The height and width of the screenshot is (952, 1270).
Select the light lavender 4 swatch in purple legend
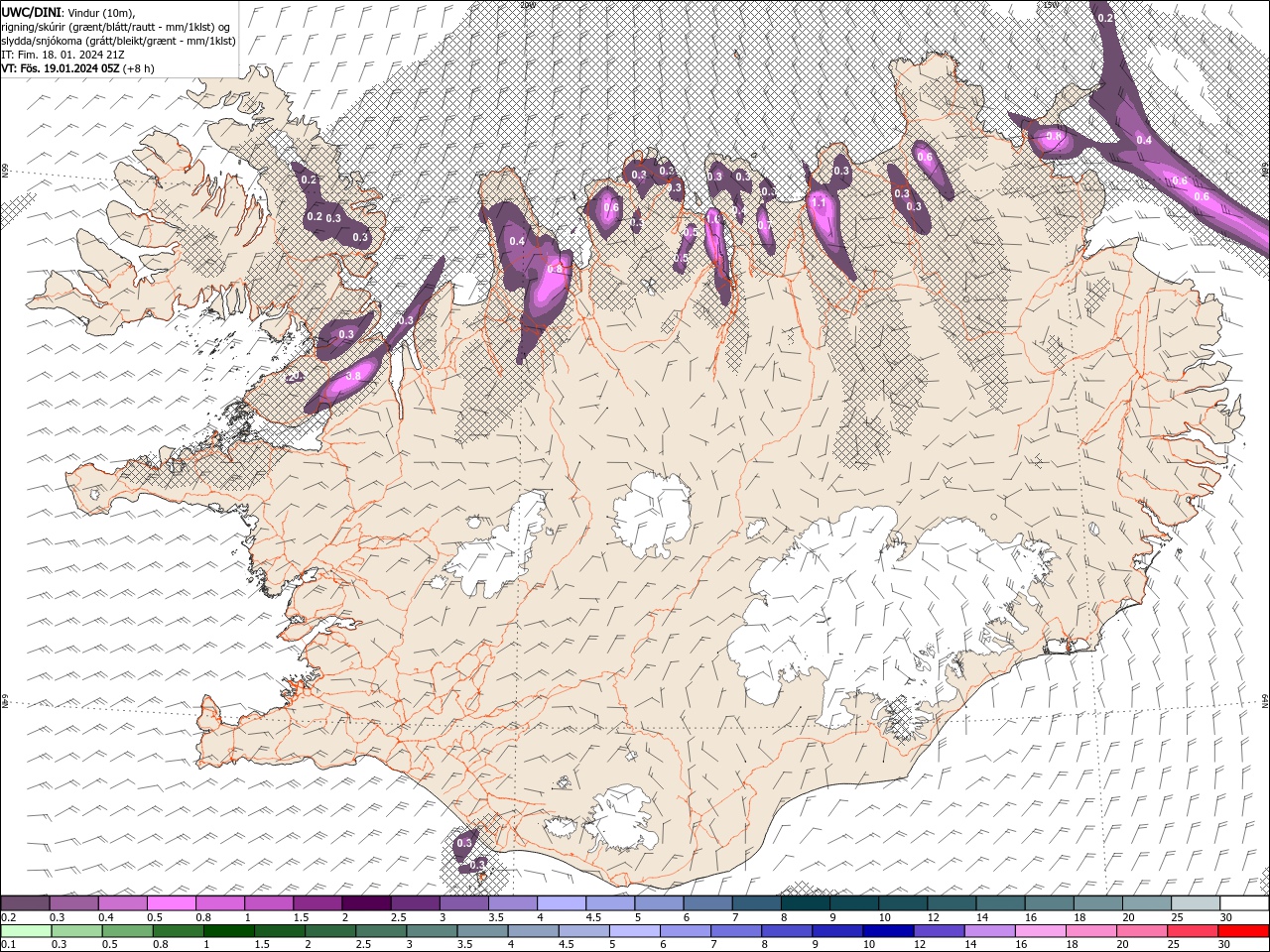(x=562, y=903)
